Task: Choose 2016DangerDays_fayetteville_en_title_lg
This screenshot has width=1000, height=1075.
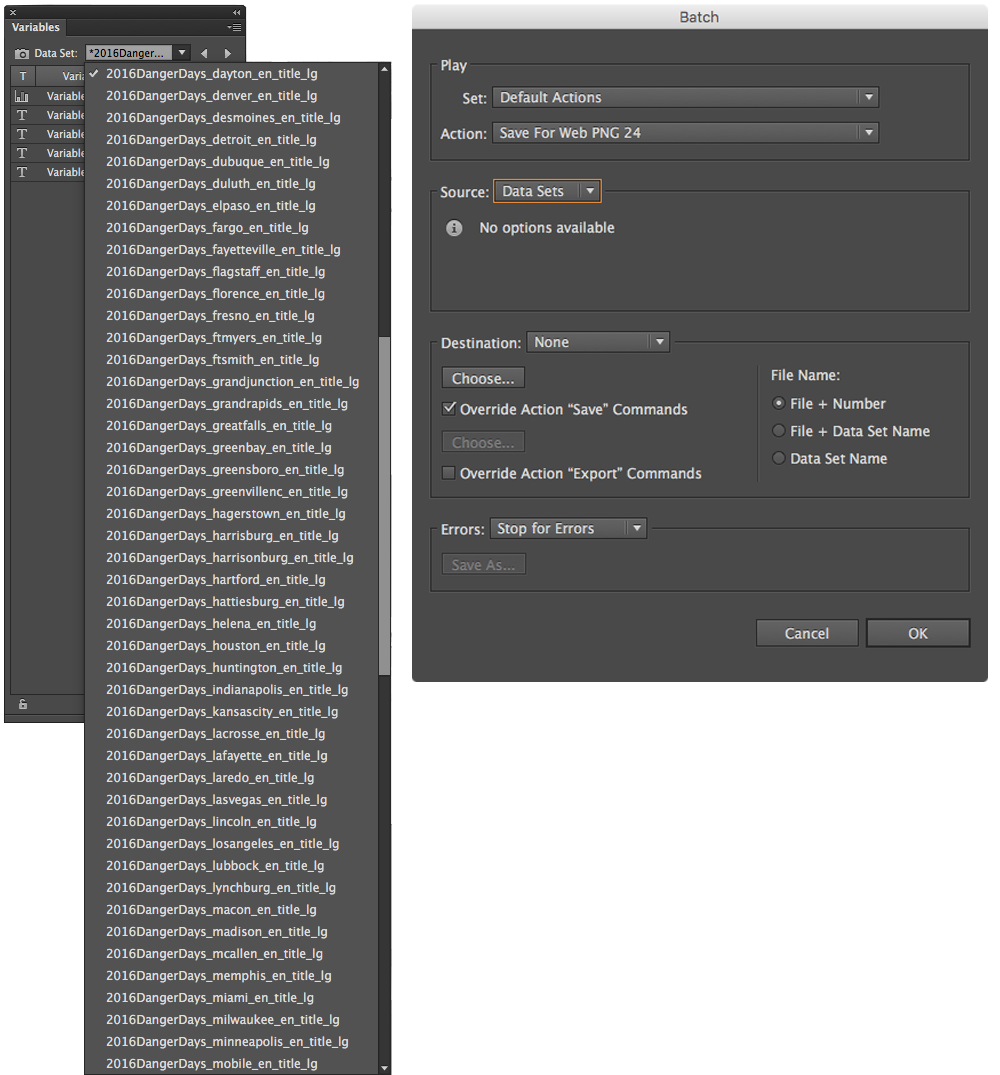Action: tap(231, 250)
